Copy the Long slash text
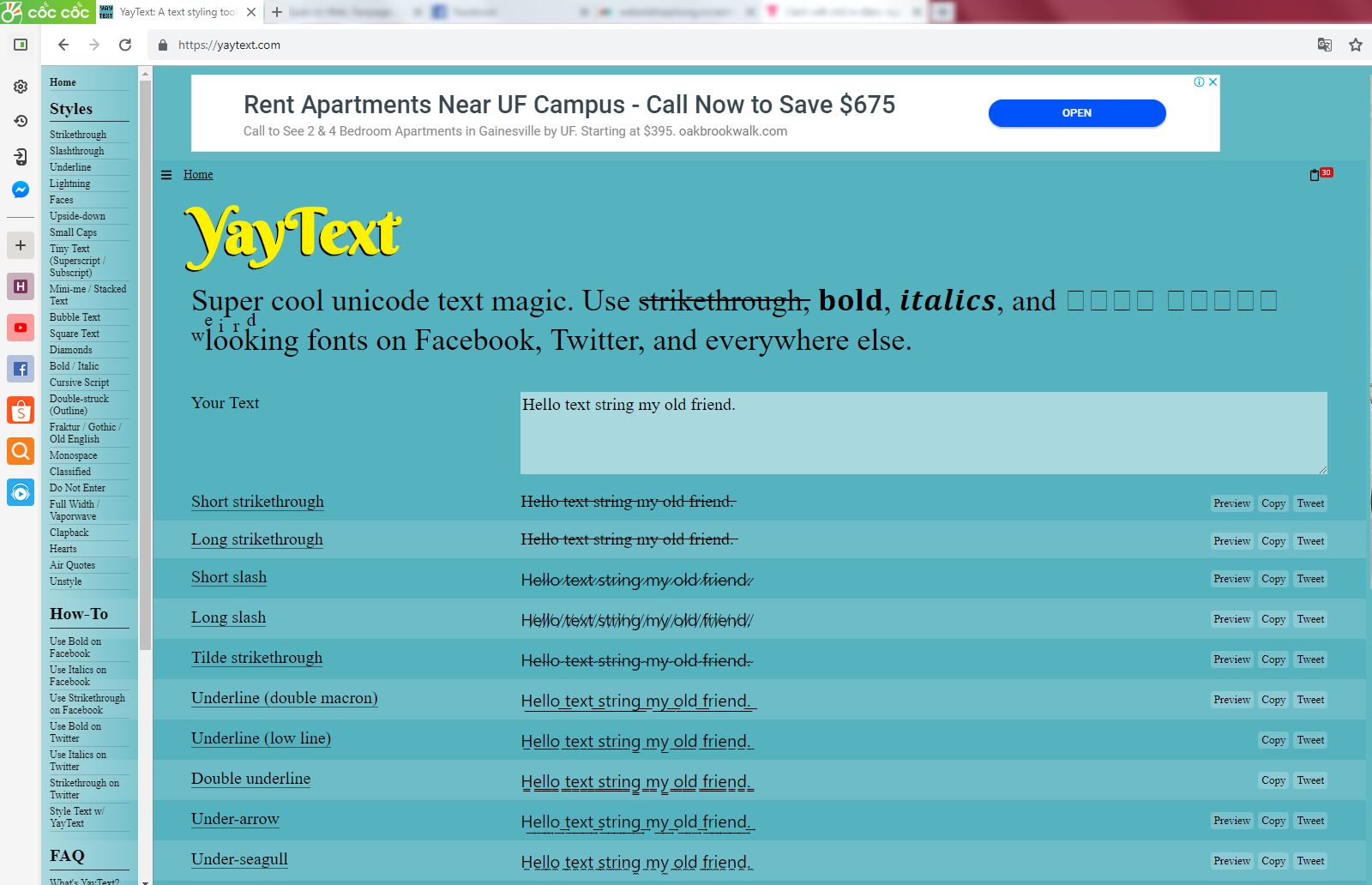 1273,619
